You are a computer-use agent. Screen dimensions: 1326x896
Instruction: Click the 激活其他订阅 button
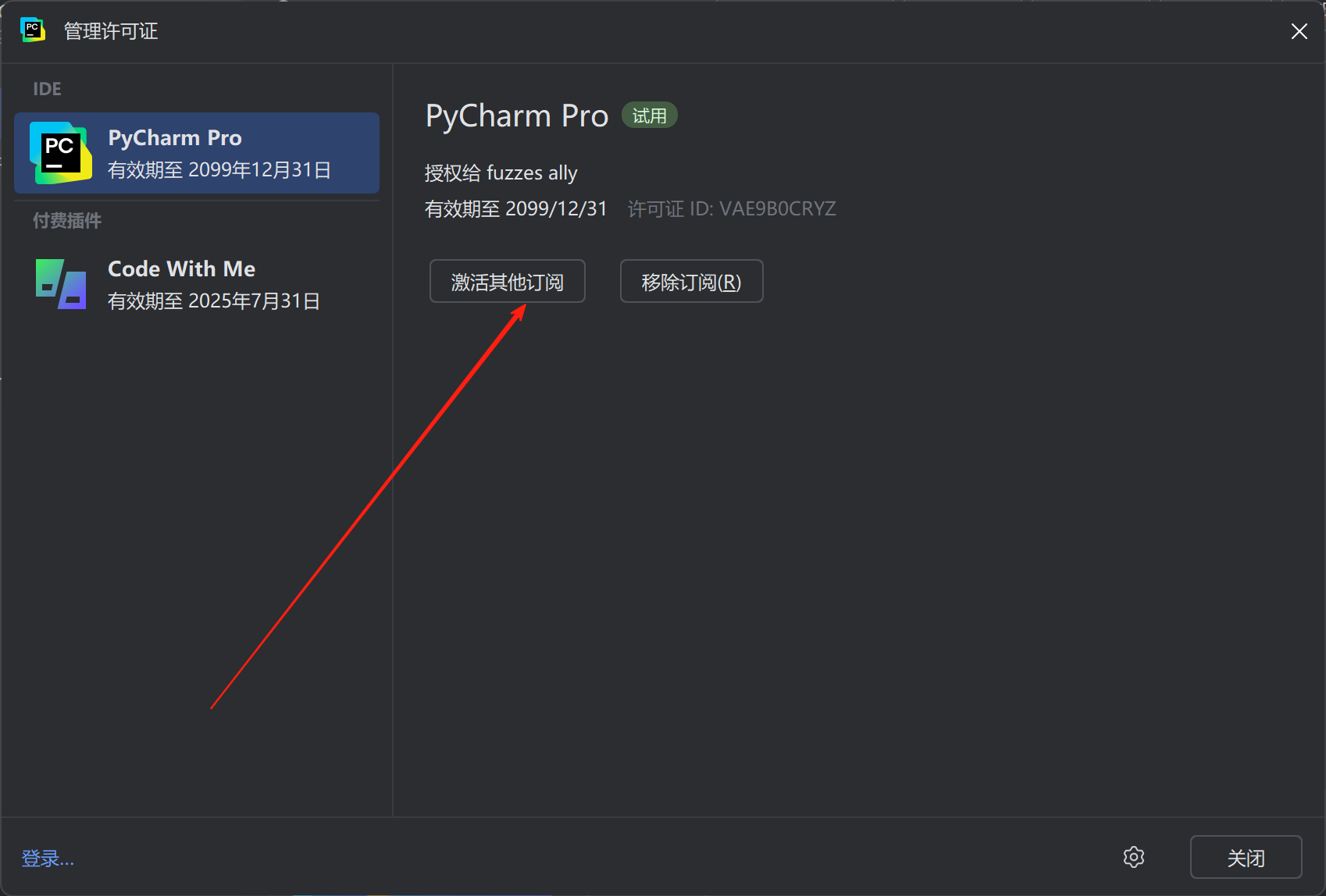508,281
